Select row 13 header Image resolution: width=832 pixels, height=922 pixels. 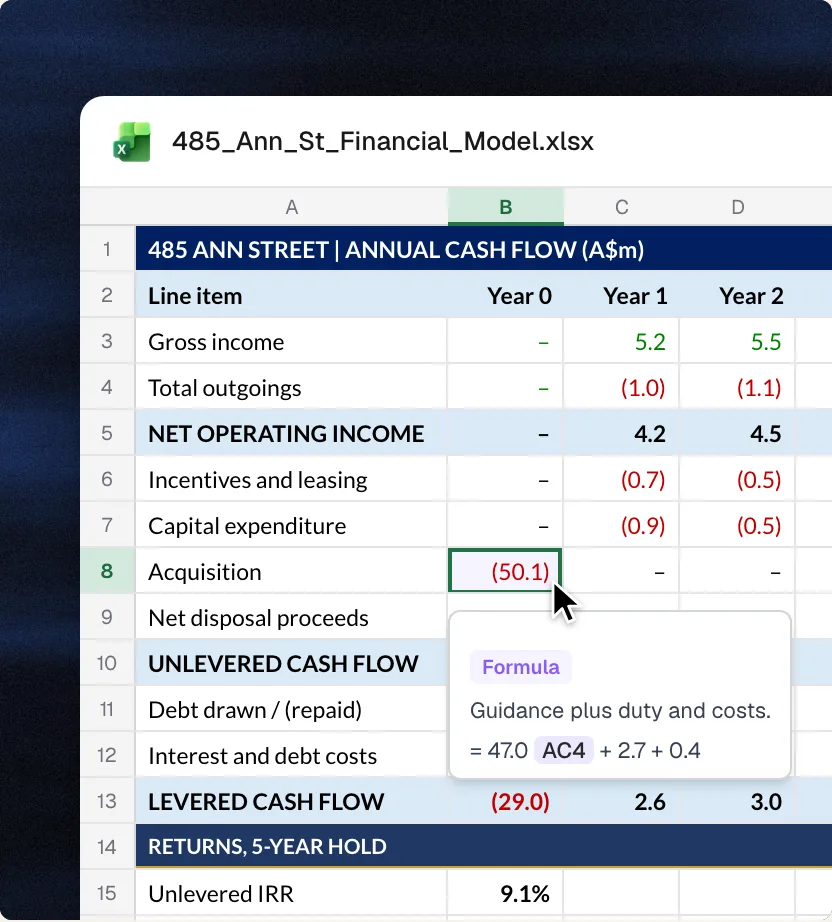[107, 801]
